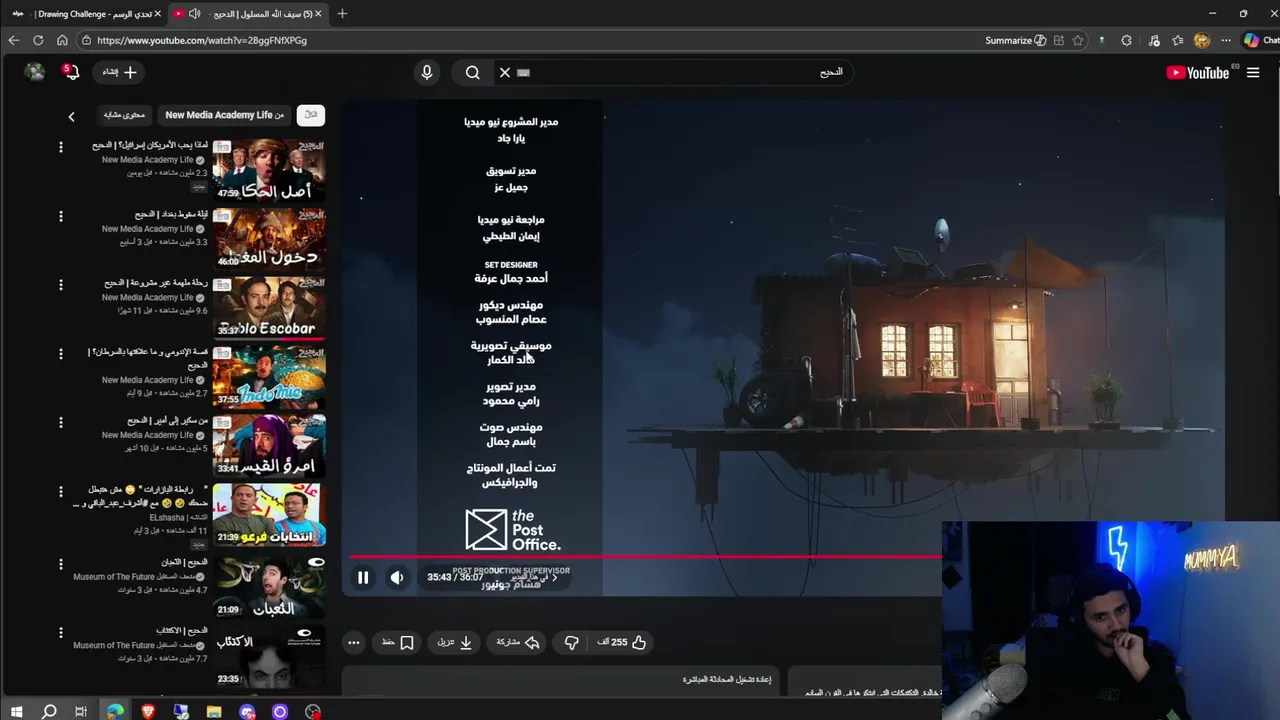The width and height of the screenshot is (1280, 720).
Task: Open the browser settings ellipsis menu
Action: coord(1226,40)
